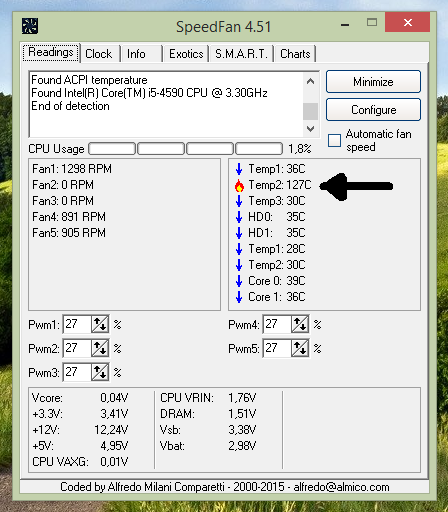The width and height of the screenshot is (448, 512).
Task: Click the second CPU Usage bar
Action: [161, 149]
